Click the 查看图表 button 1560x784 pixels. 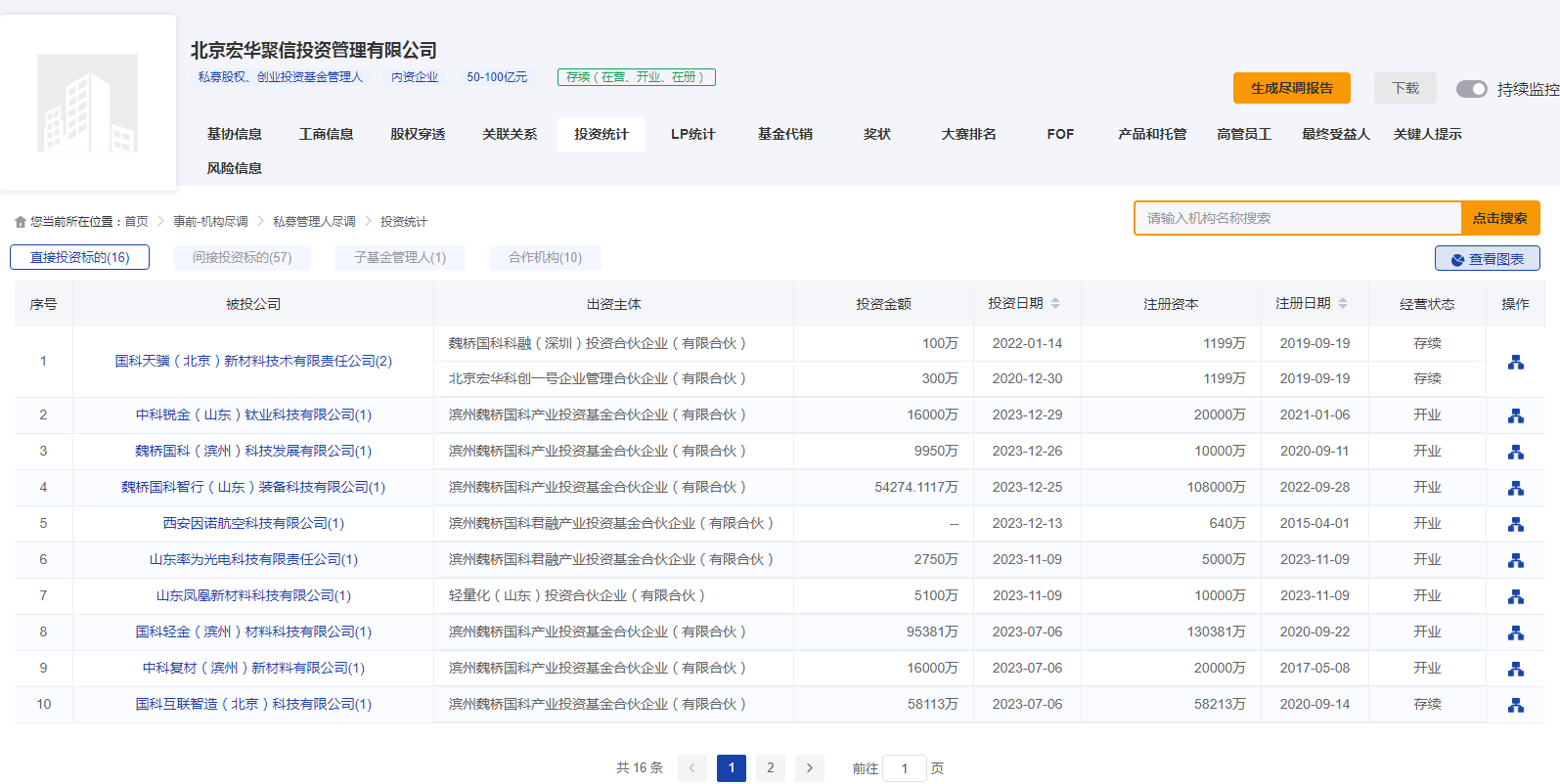pyautogui.click(x=1487, y=259)
